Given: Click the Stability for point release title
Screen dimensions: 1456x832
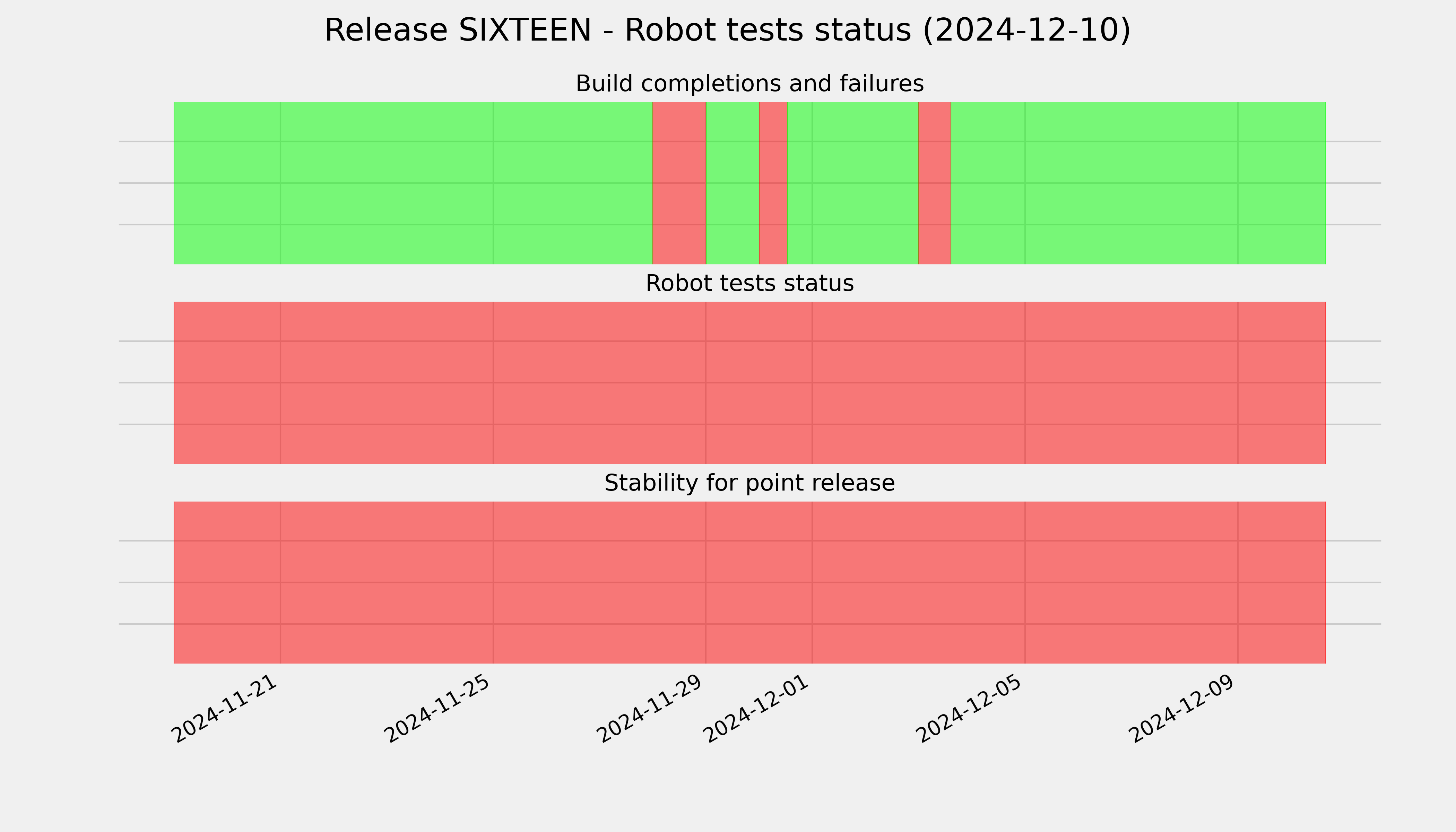Looking at the screenshot, I should [x=749, y=483].
